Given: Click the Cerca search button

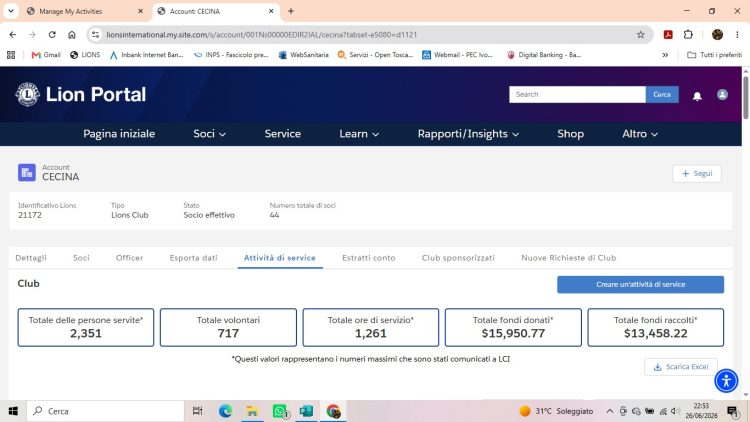Looking at the screenshot, I should 662,95.
